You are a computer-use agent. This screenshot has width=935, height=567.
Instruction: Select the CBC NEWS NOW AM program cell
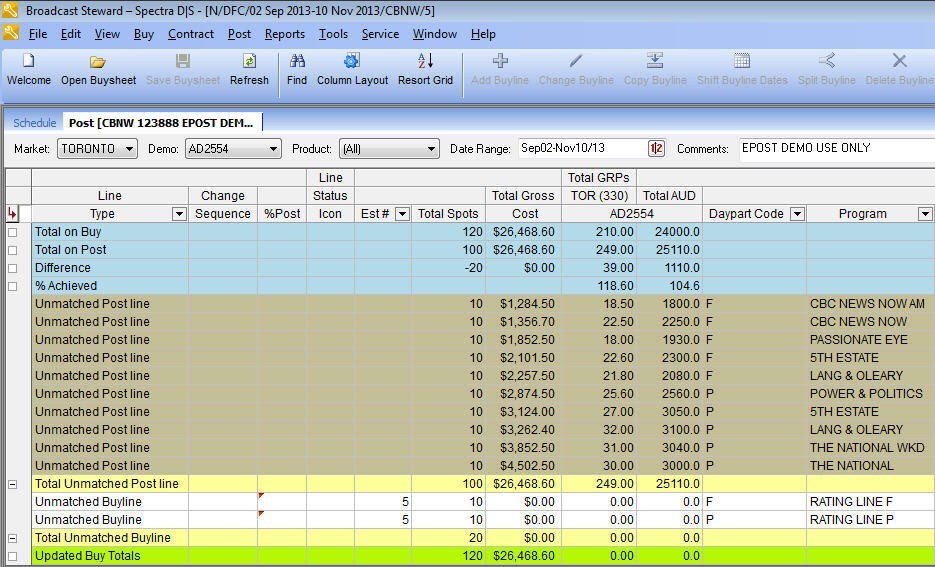(869, 304)
